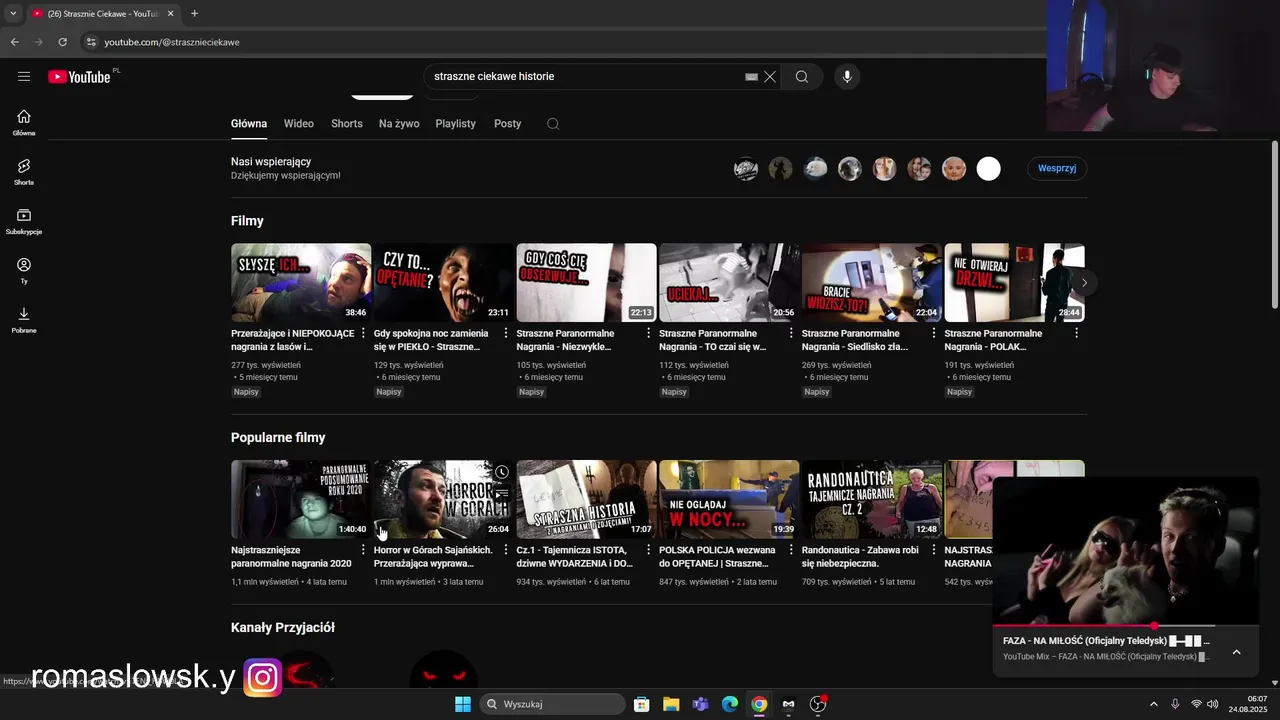Open options for Siedlisko zła video

(x=934, y=333)
